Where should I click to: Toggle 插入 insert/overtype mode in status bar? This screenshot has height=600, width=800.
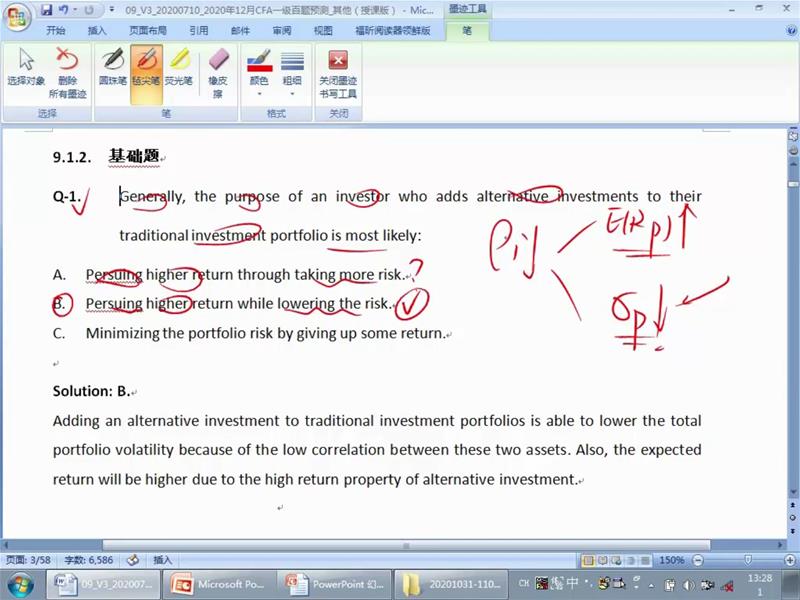(162, 560)
